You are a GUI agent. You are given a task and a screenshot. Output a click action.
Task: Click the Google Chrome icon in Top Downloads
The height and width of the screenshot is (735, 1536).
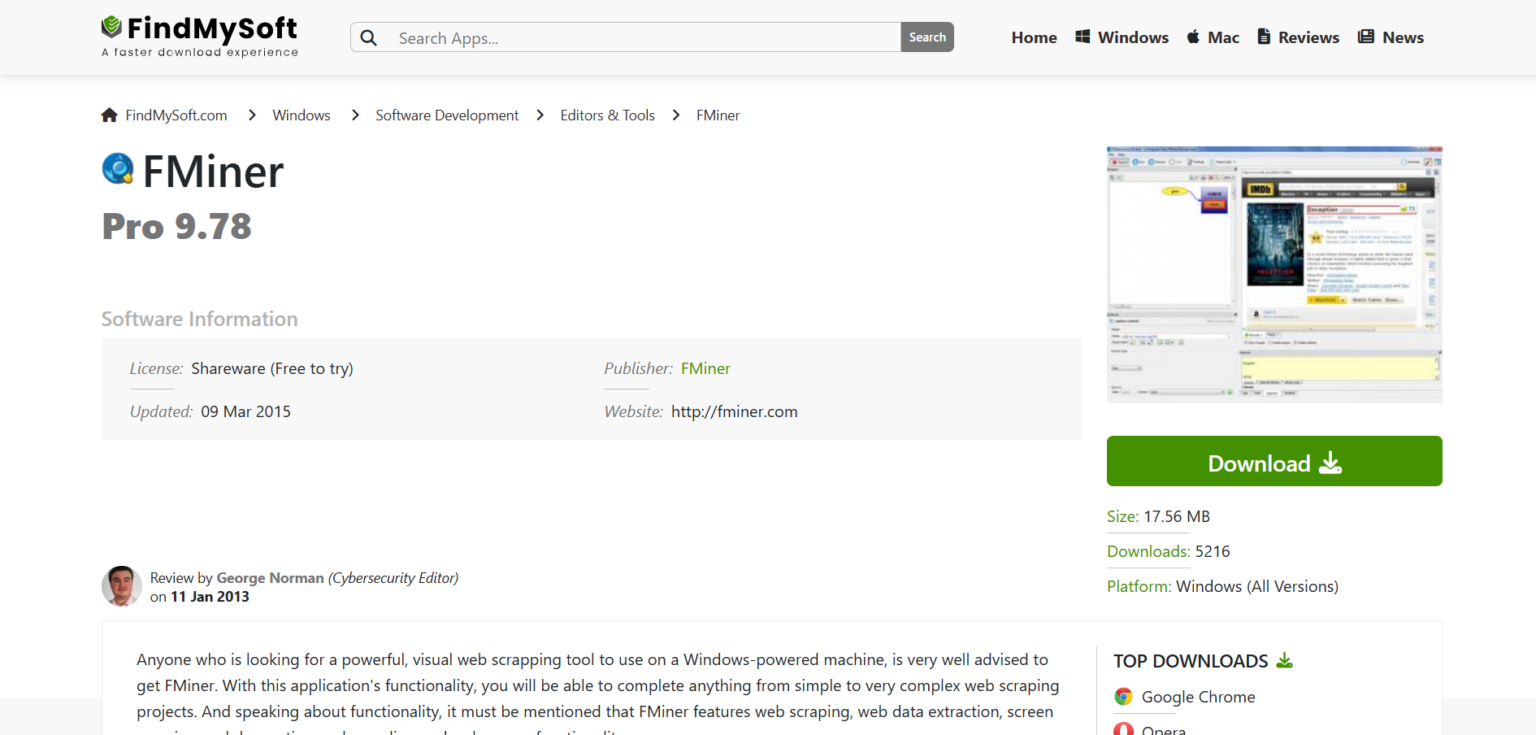[x=1124, y=697]
